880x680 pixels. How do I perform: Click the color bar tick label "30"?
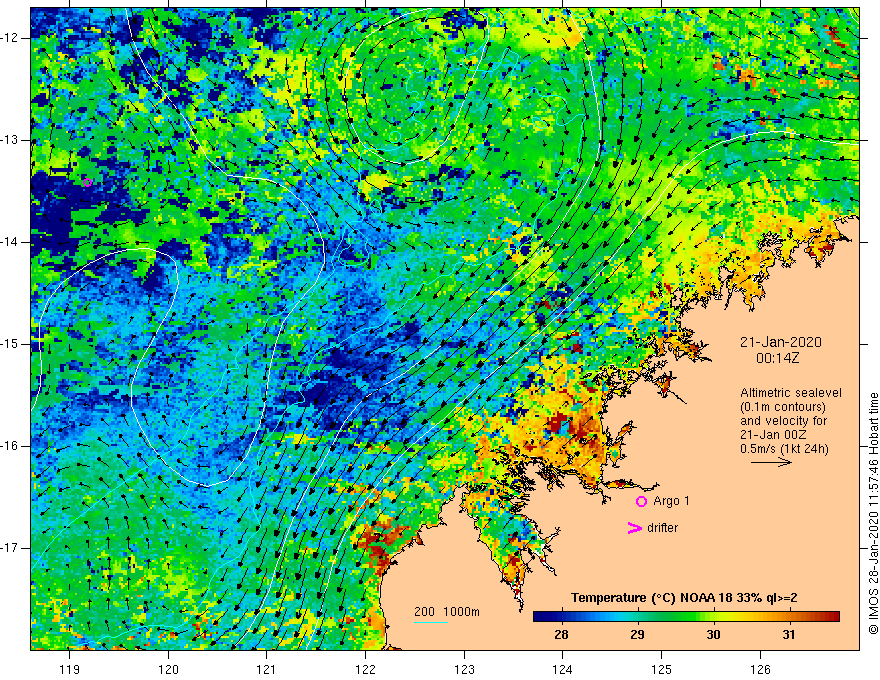pos(713,635)
